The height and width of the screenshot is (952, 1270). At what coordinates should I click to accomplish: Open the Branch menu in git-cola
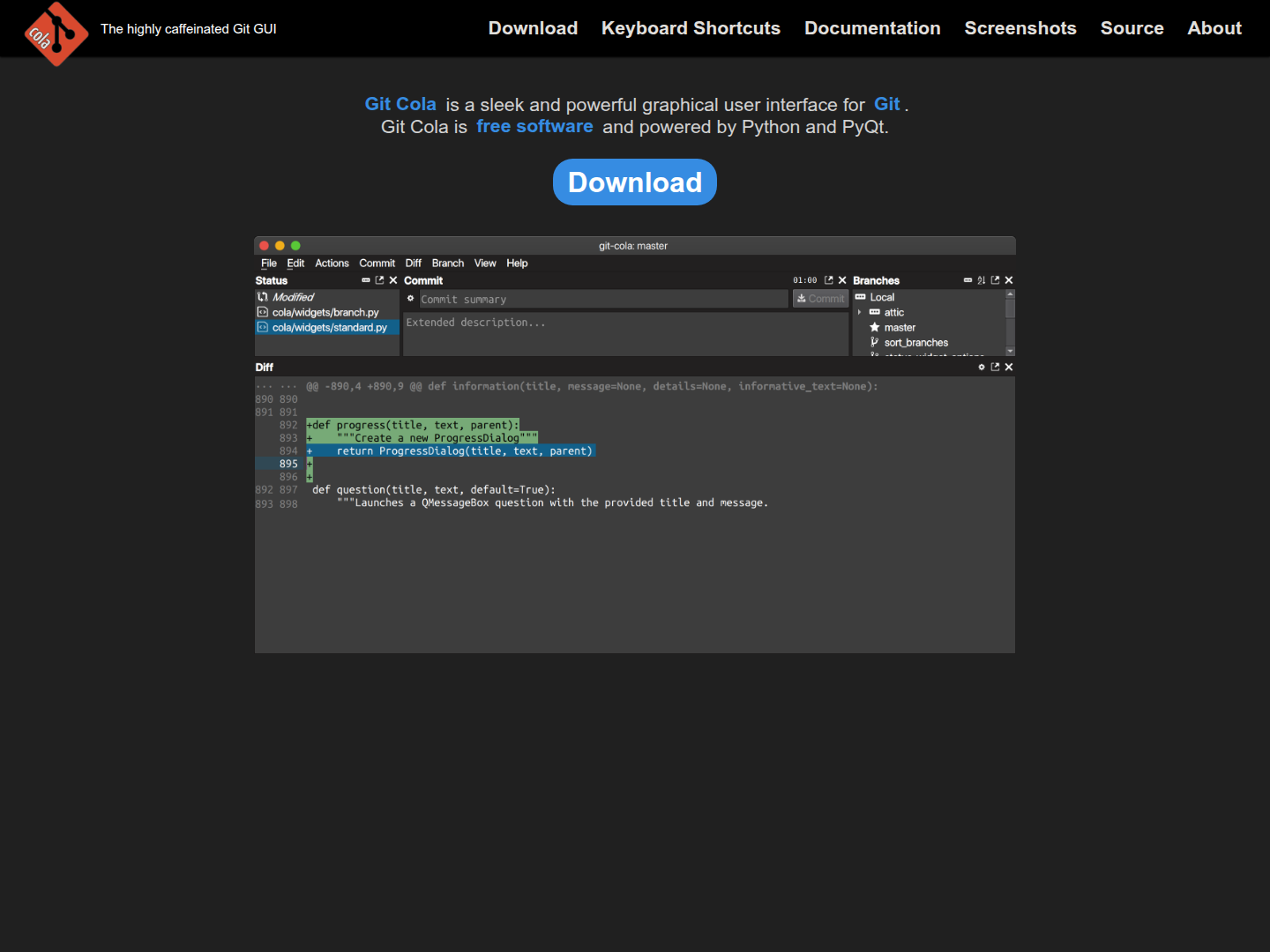(x=448, y=264)
